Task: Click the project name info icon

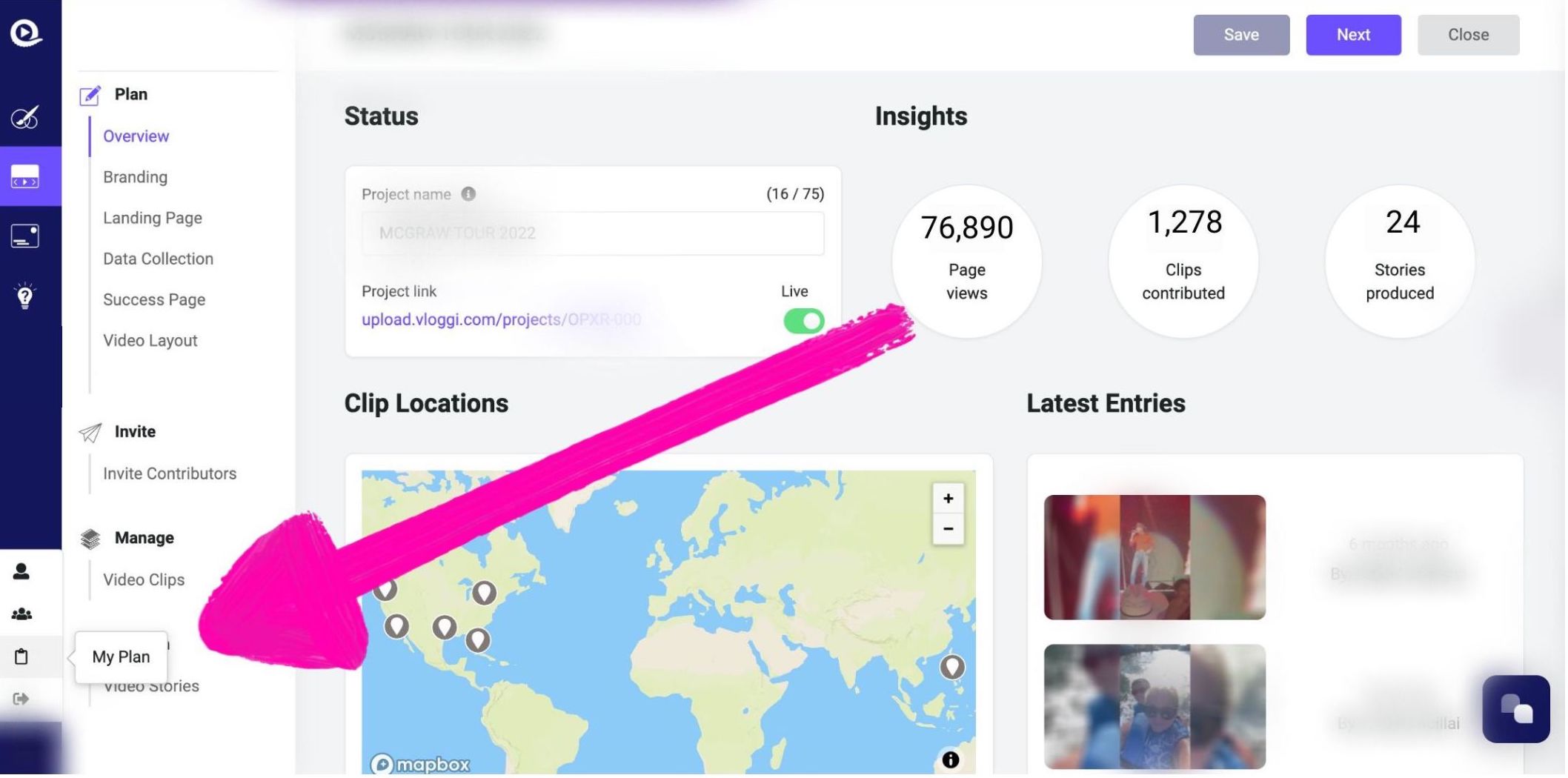Action: (468, 194)
